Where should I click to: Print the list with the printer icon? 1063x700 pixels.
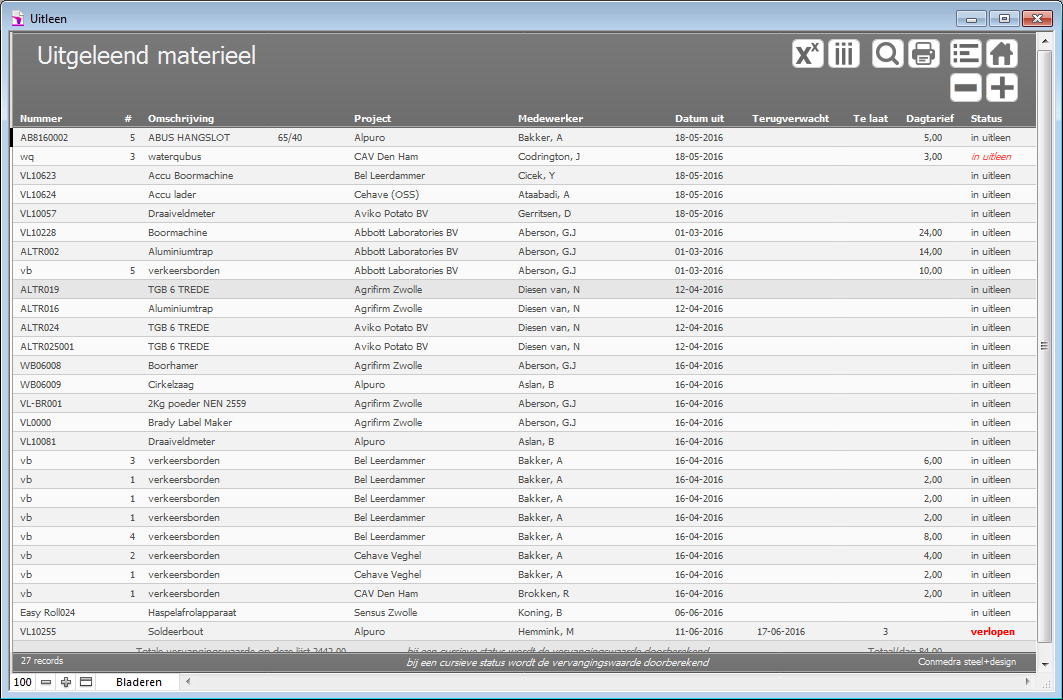[923, 54]
